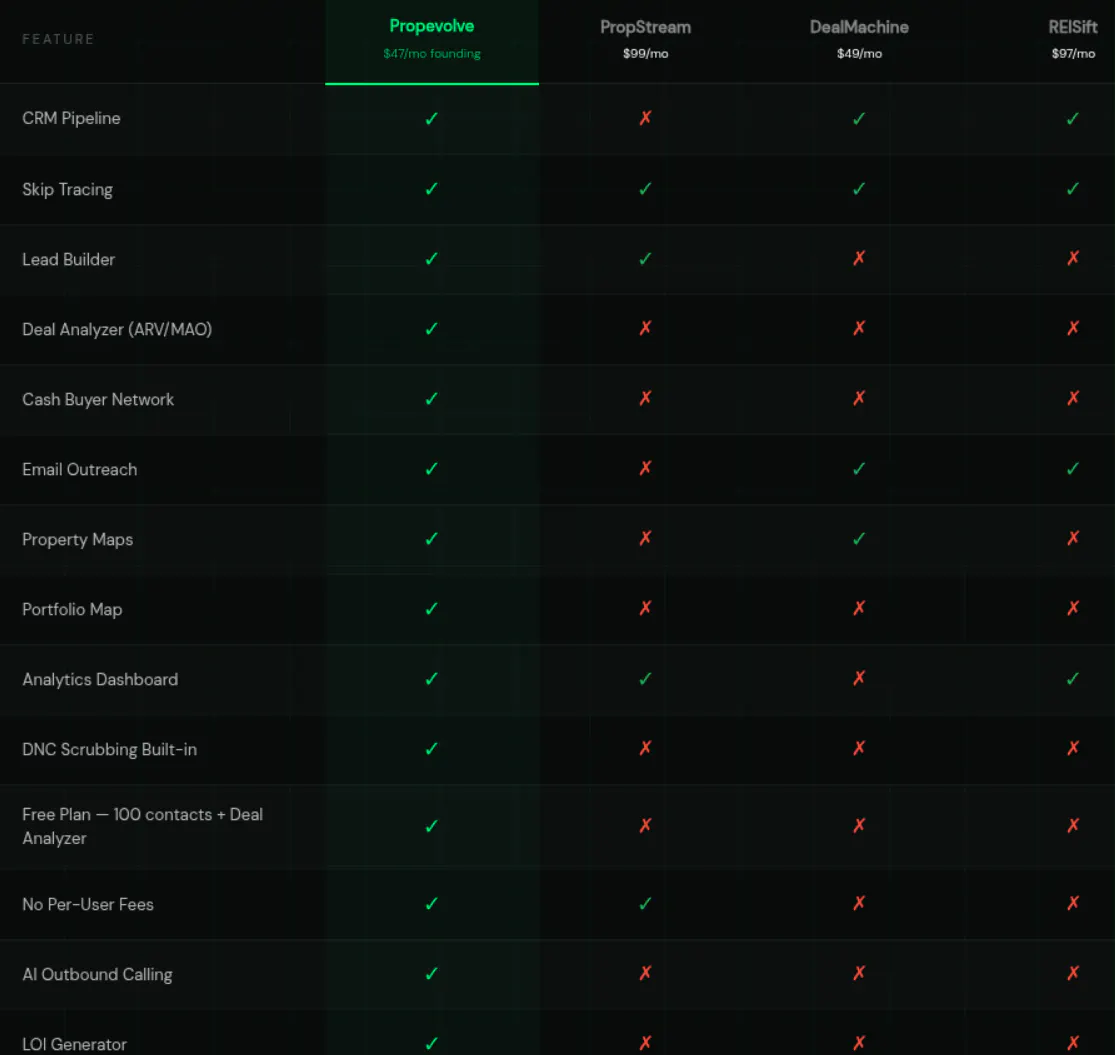Click REISift red X in Cash Buyer Network row
1115x1055 pixels.
1073,398
